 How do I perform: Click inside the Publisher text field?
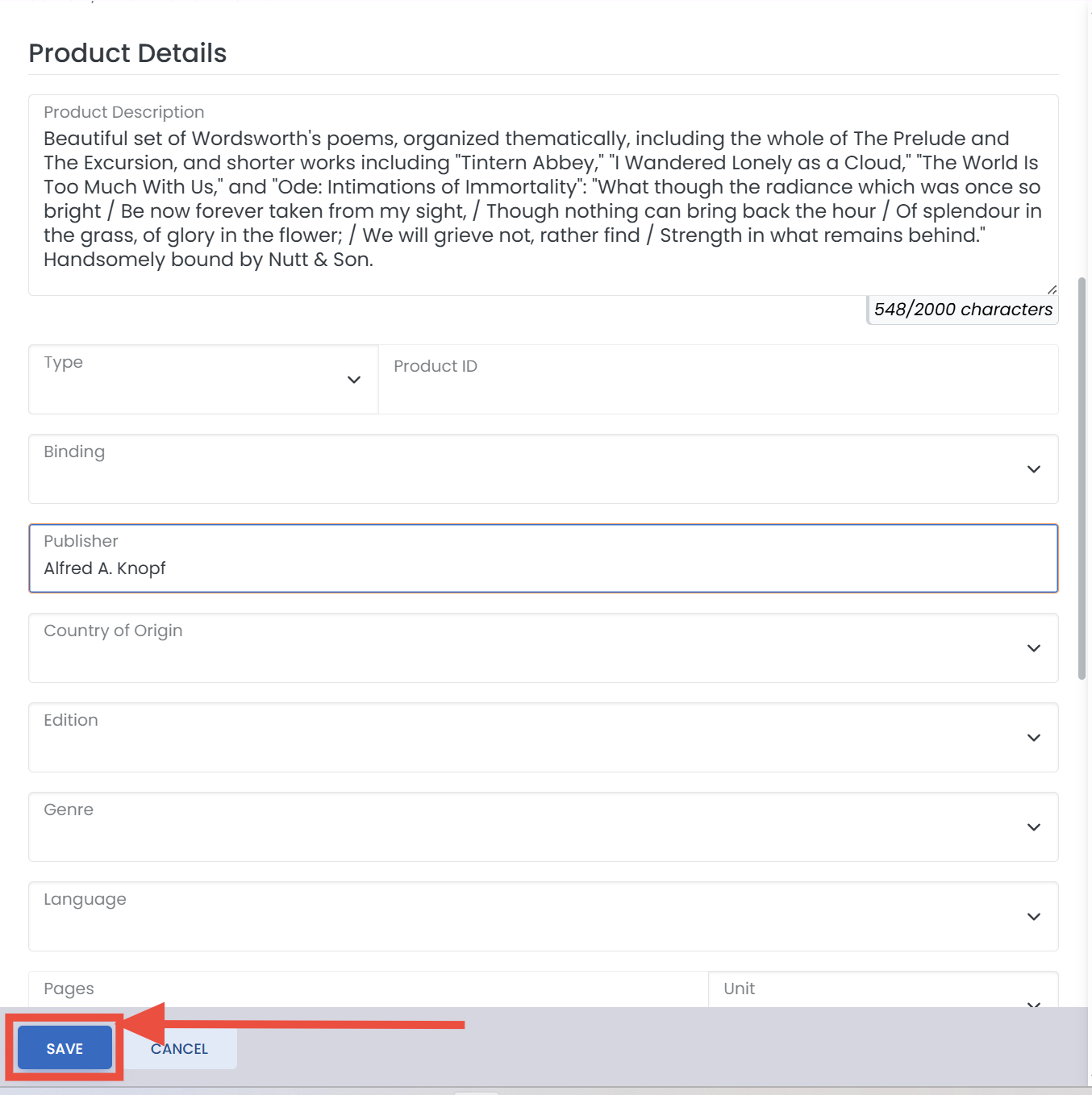tap(544, 559)
